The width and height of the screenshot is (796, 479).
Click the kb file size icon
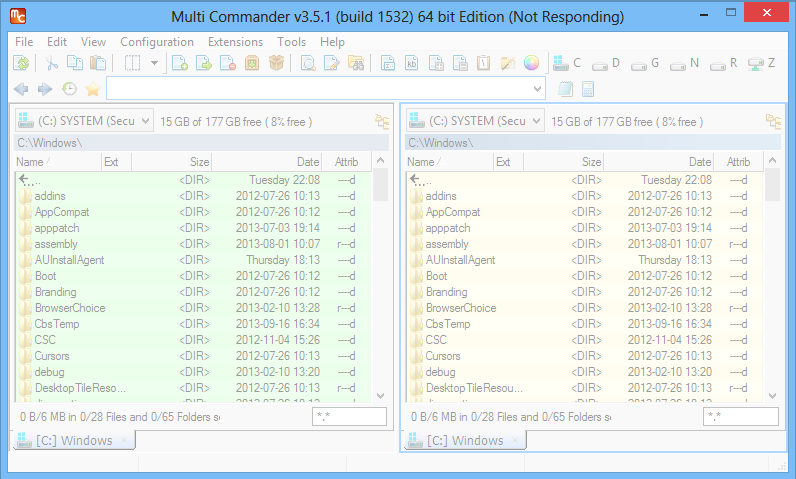412,63
